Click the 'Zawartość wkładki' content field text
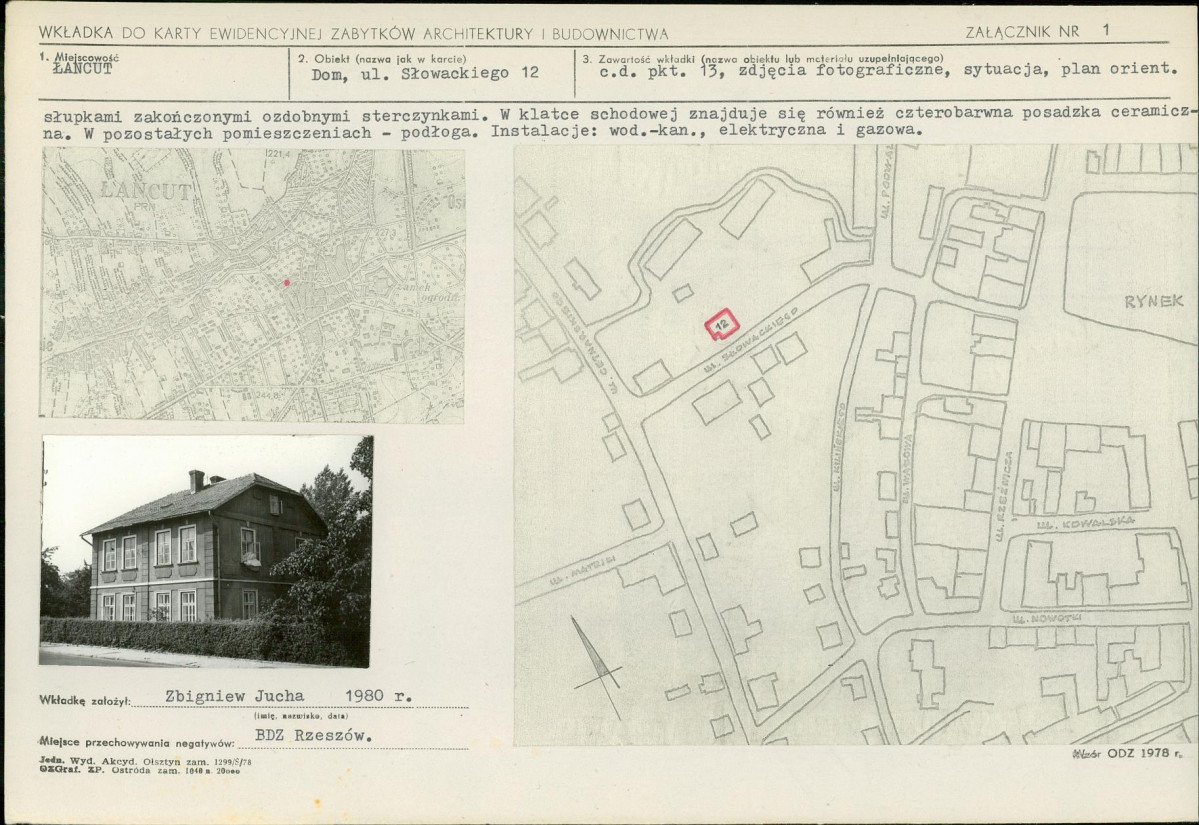 point(888,70)
